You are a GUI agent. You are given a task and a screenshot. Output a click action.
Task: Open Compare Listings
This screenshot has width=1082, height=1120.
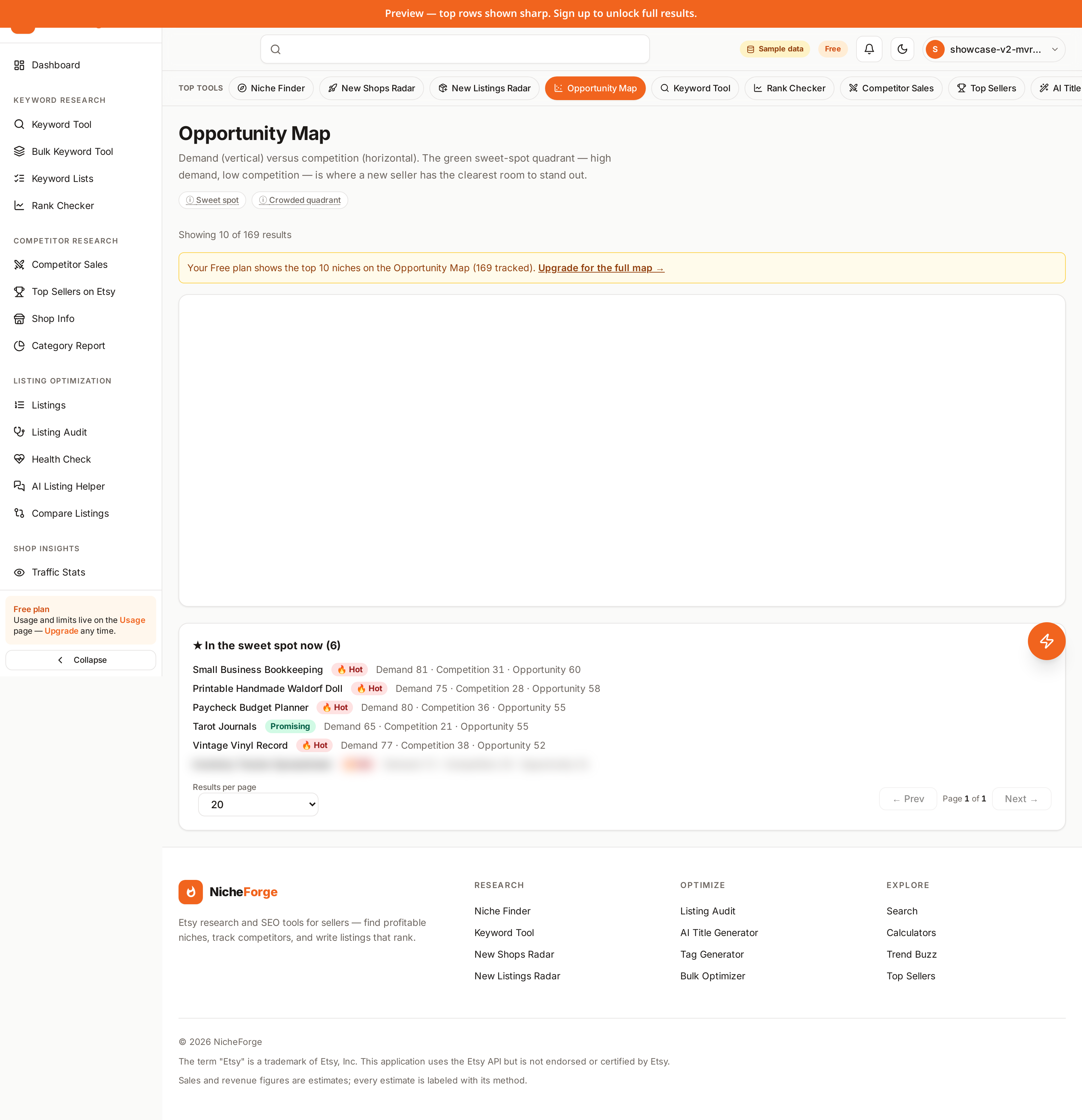80,513
